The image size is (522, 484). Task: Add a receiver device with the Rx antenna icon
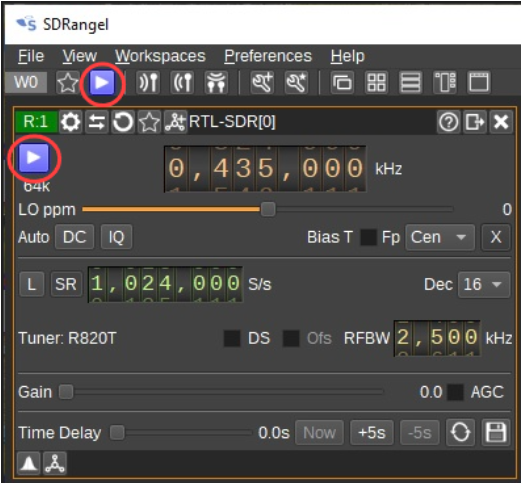tap(148, 82)
